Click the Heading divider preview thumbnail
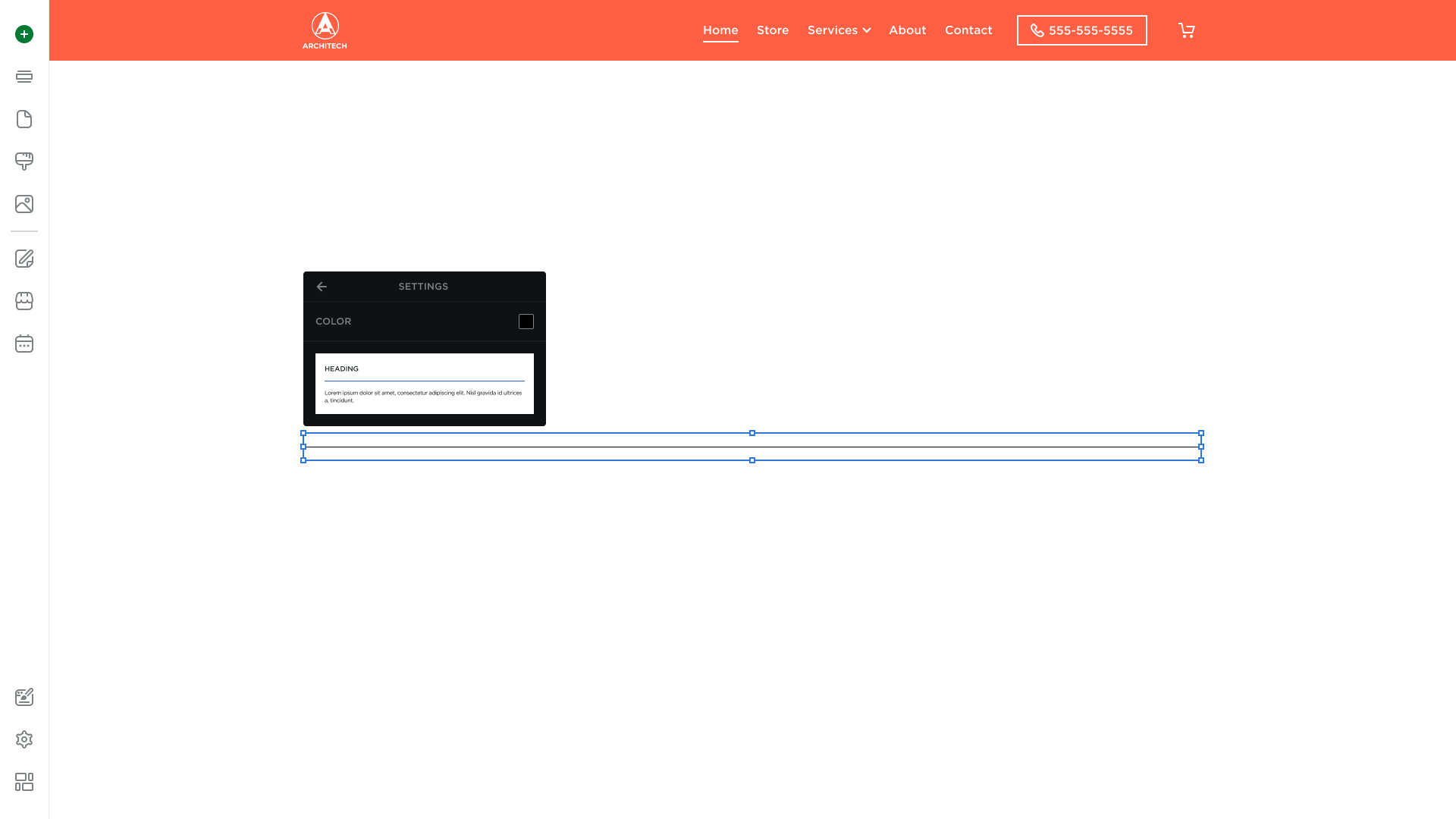Screen dimensions: 1456x819 pos(425,384)
